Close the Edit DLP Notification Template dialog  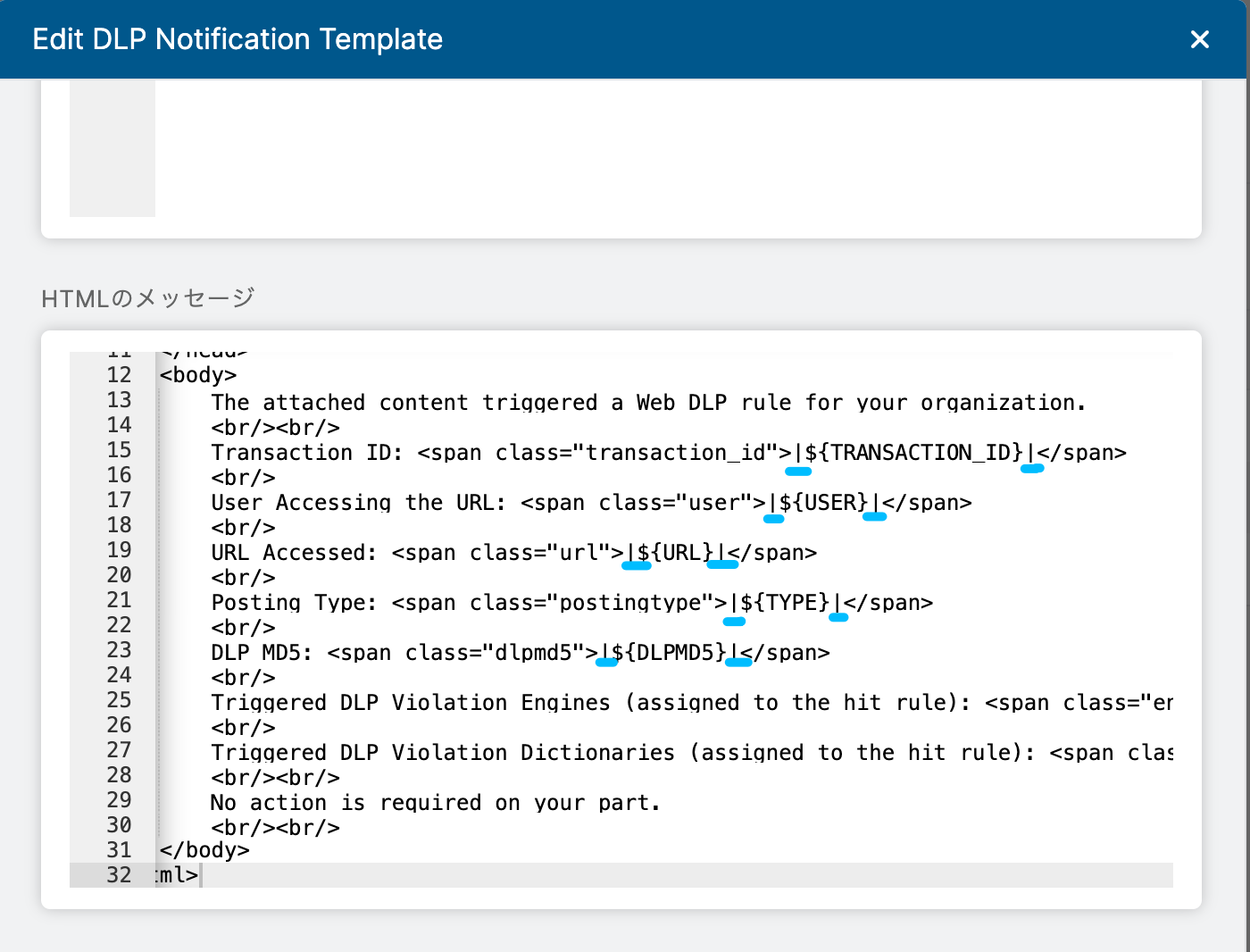pos(1199,39)
